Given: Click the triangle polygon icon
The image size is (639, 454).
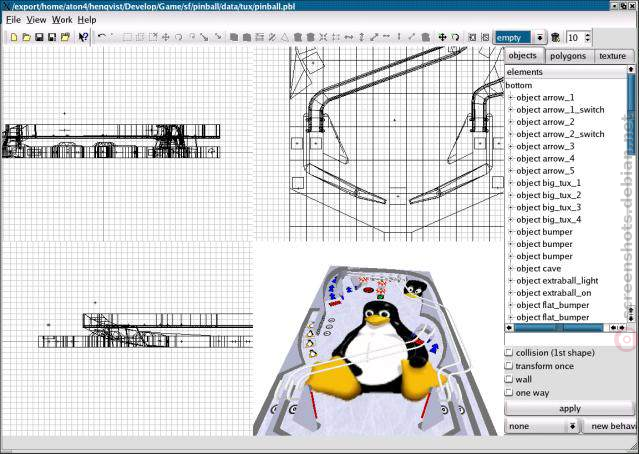Looking at the screenshot, I should pyautogui.click(x=285, y=37).
